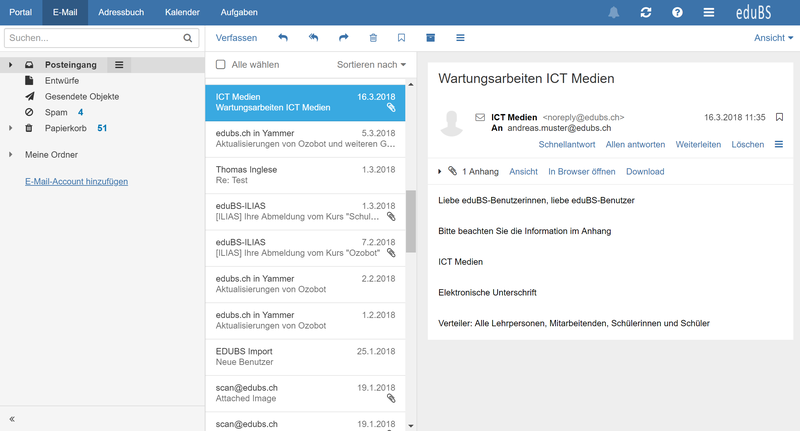Tick the 'Alle wählen' checkbox

click(x=221, y=65)
